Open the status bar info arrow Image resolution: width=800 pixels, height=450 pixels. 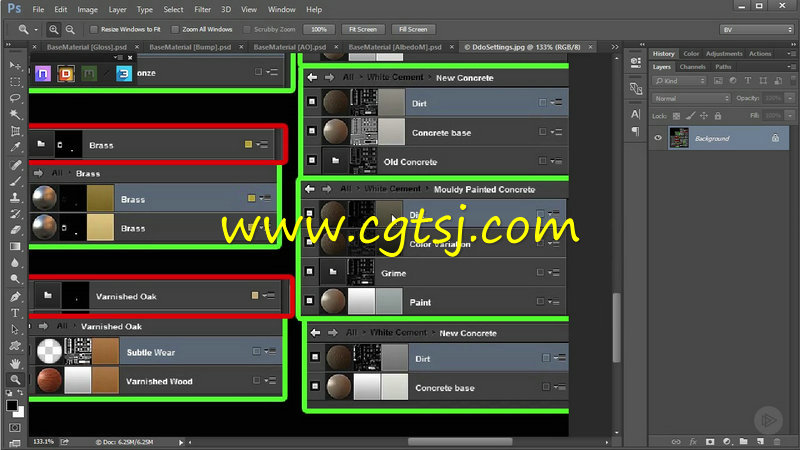[181, 442]
